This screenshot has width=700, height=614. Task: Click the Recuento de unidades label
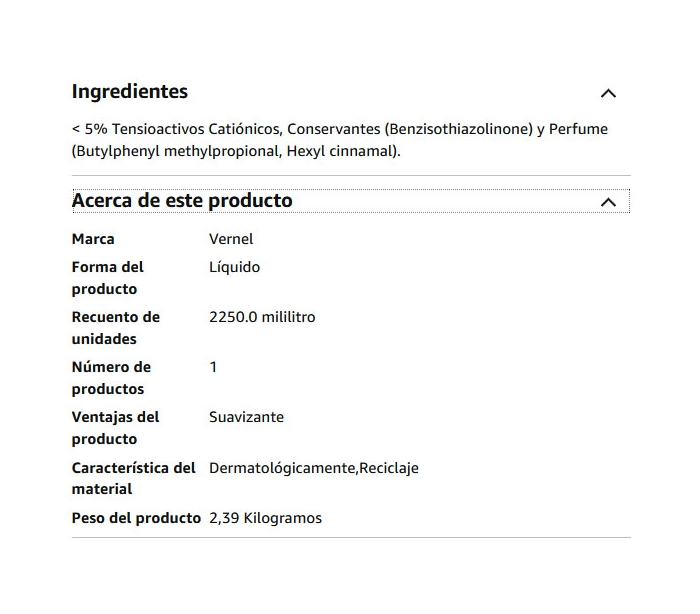pyautogui.click(x=116, y=328)
